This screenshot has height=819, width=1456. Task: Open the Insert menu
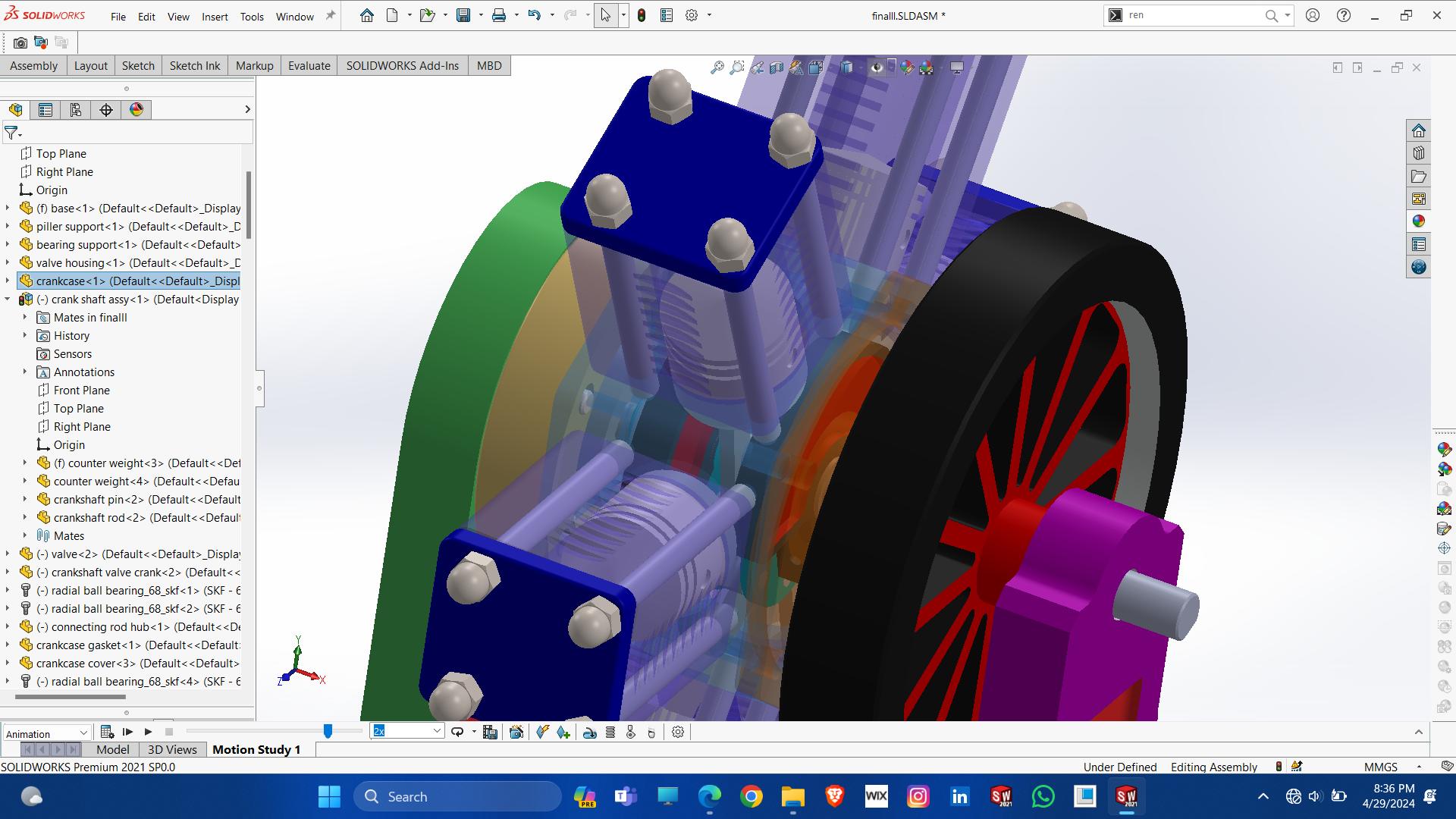(215, 17)
